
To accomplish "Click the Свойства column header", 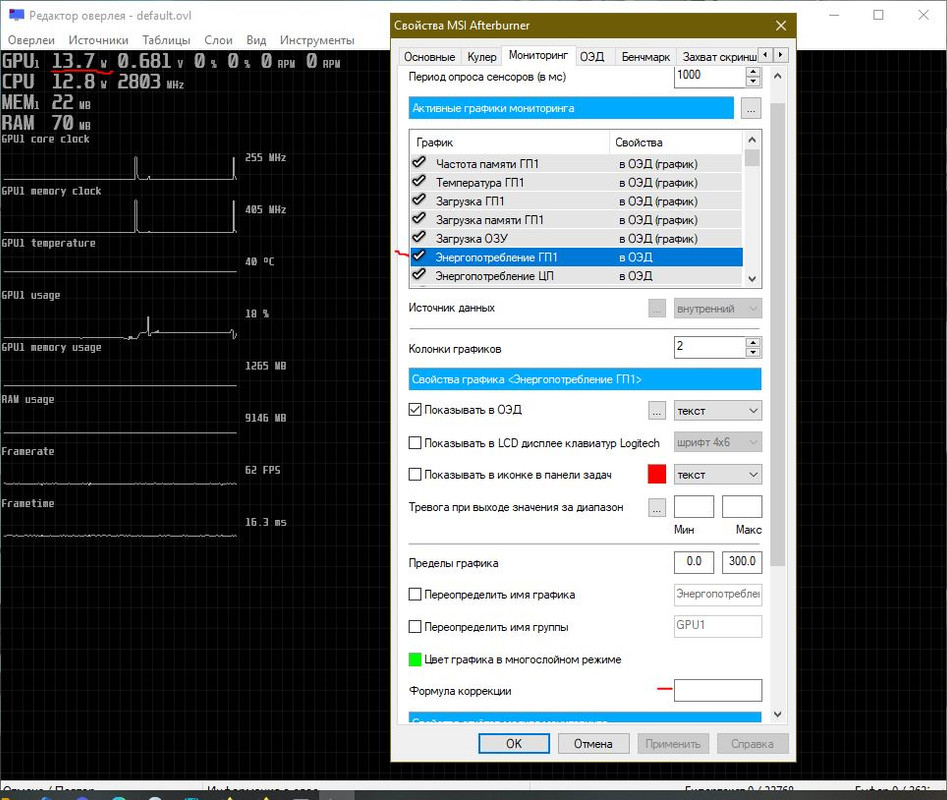I will tap(675, 142).
